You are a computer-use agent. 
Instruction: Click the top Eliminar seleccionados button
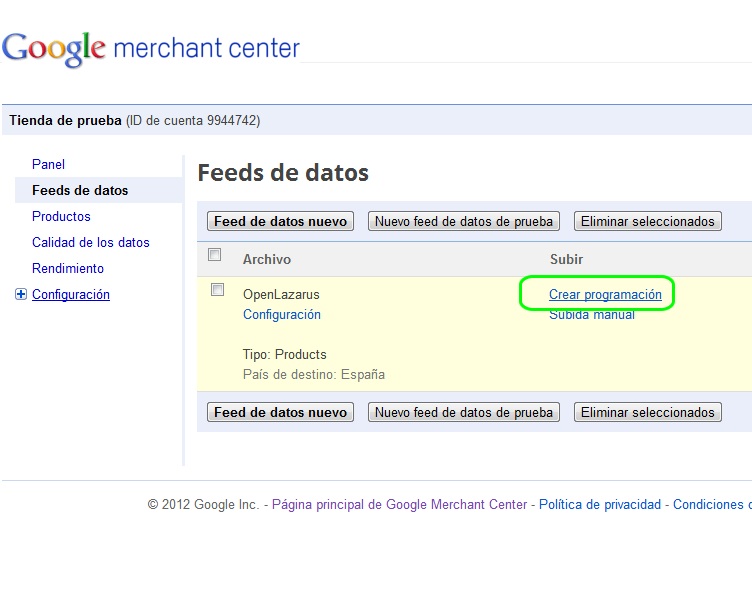[647, 221]
